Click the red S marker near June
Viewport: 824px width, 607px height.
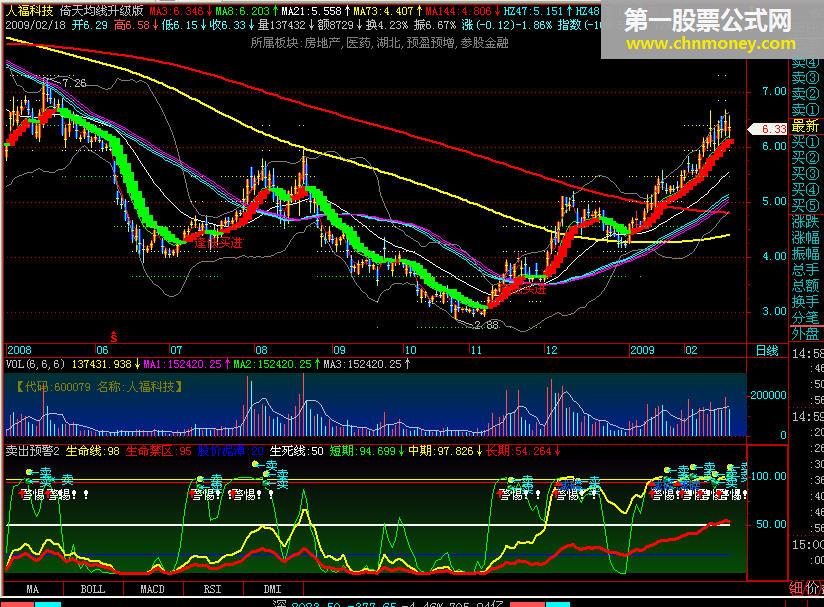(x=114, y=336)
